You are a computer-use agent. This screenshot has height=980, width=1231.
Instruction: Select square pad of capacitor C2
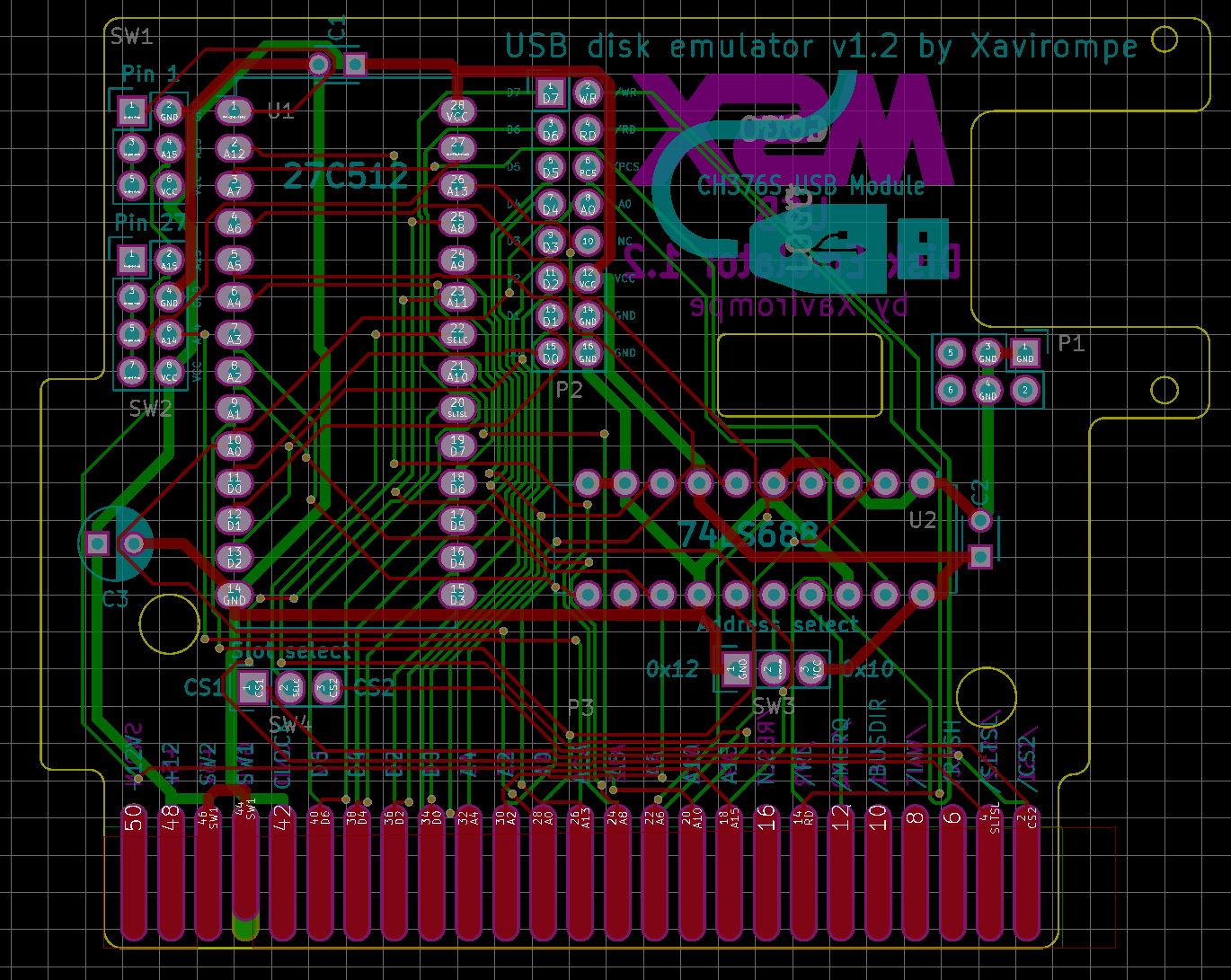click(x=980, y=557)
